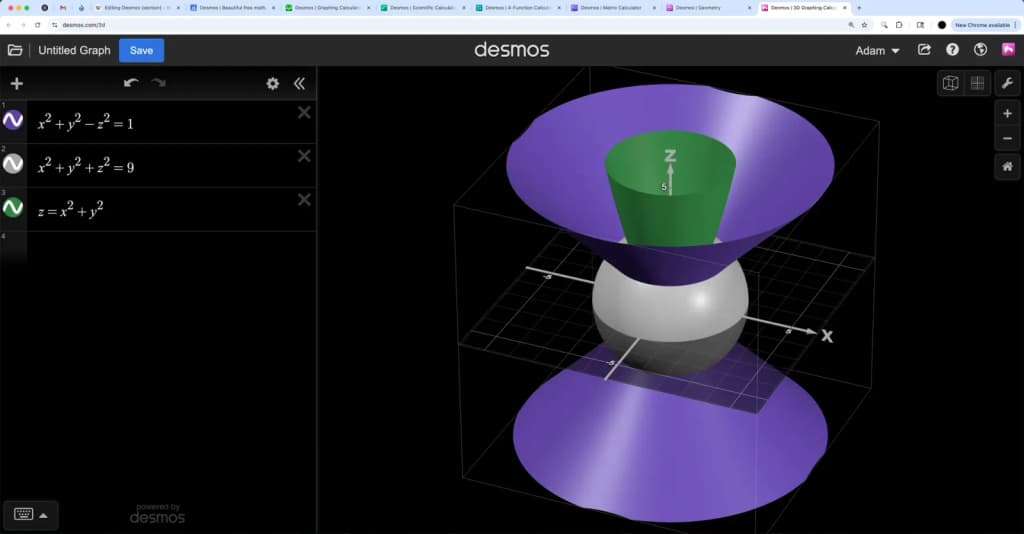Click the Z axis label
The height and width of the screenshot is (534, 1024).
tap(670, 155)
